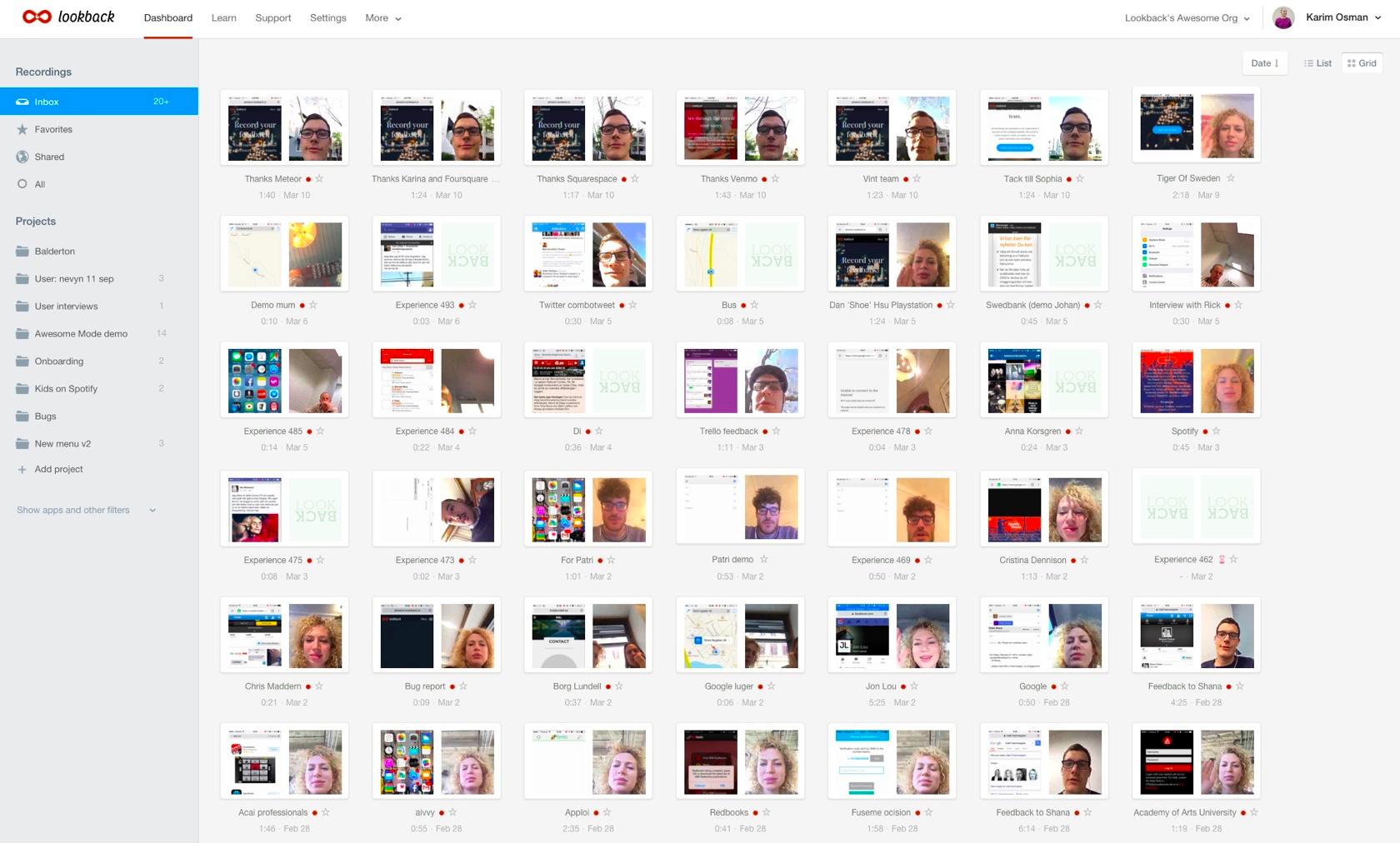Open the Karim Osman account dropdown
The width and height of the screenshot is (1400, 843).
(x=1343, y=17)
